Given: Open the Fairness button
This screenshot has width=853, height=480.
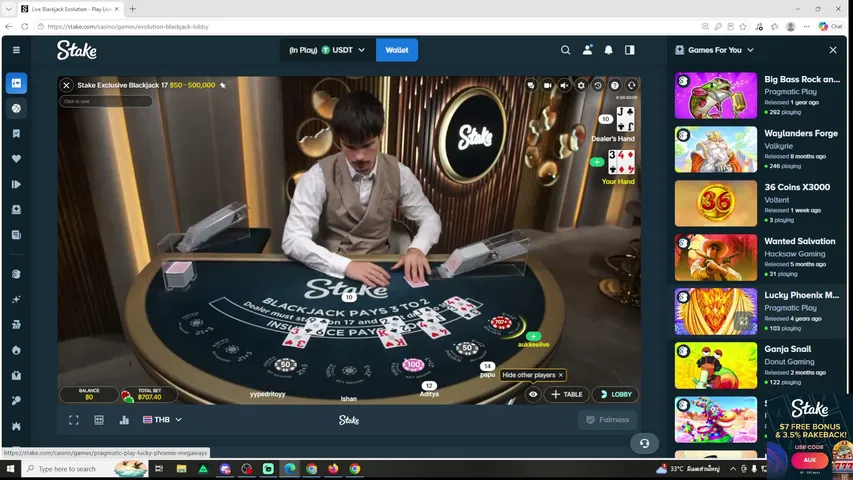Looking at the screenshot, I should point(607,420).
